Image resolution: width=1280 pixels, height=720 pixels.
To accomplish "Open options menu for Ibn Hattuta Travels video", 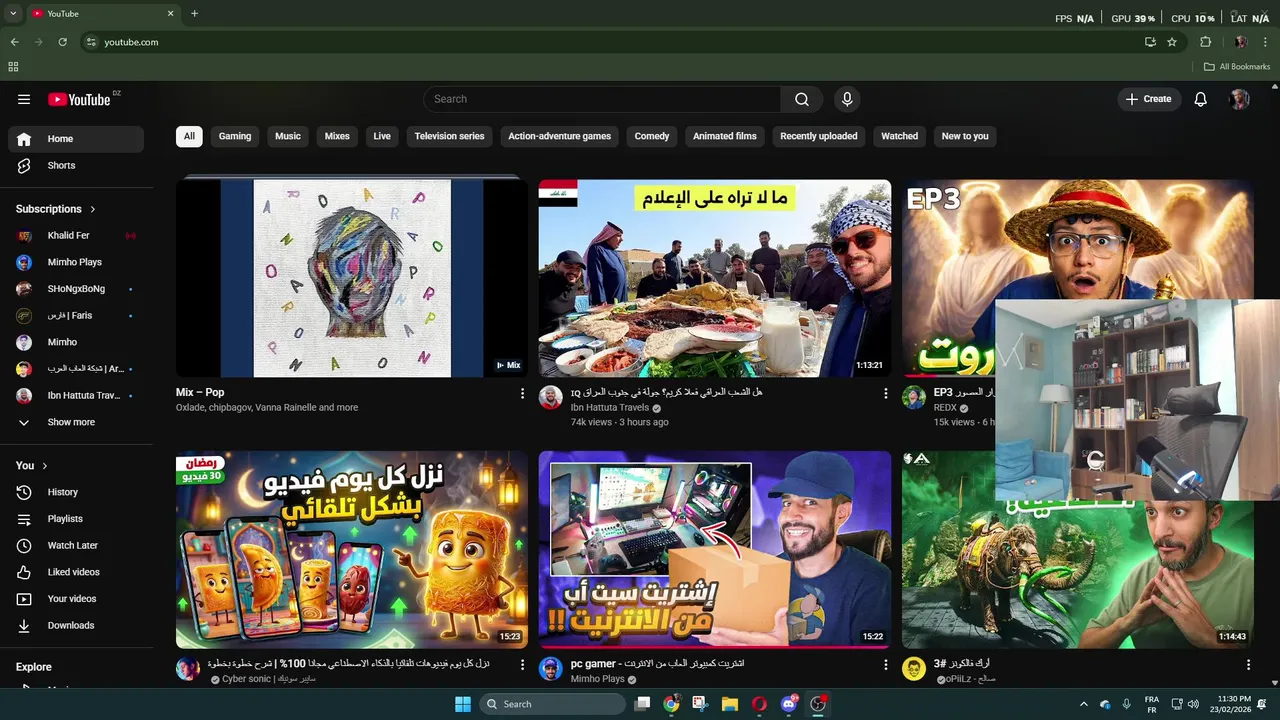I will pos(885,394).
